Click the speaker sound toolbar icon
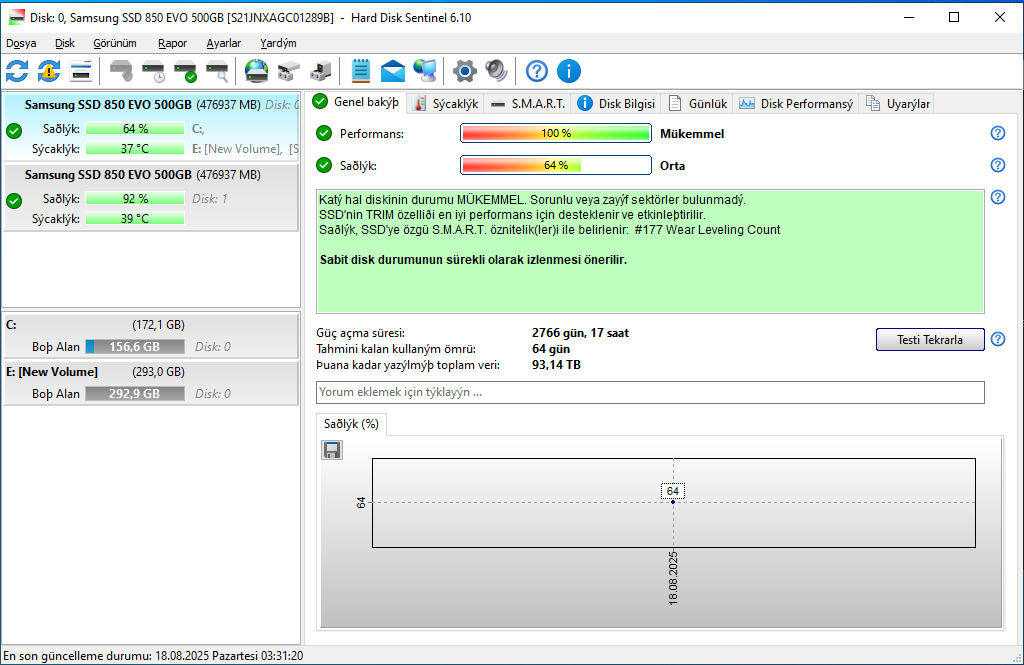This screenshot has width=1024, height=665. (496, 71)
